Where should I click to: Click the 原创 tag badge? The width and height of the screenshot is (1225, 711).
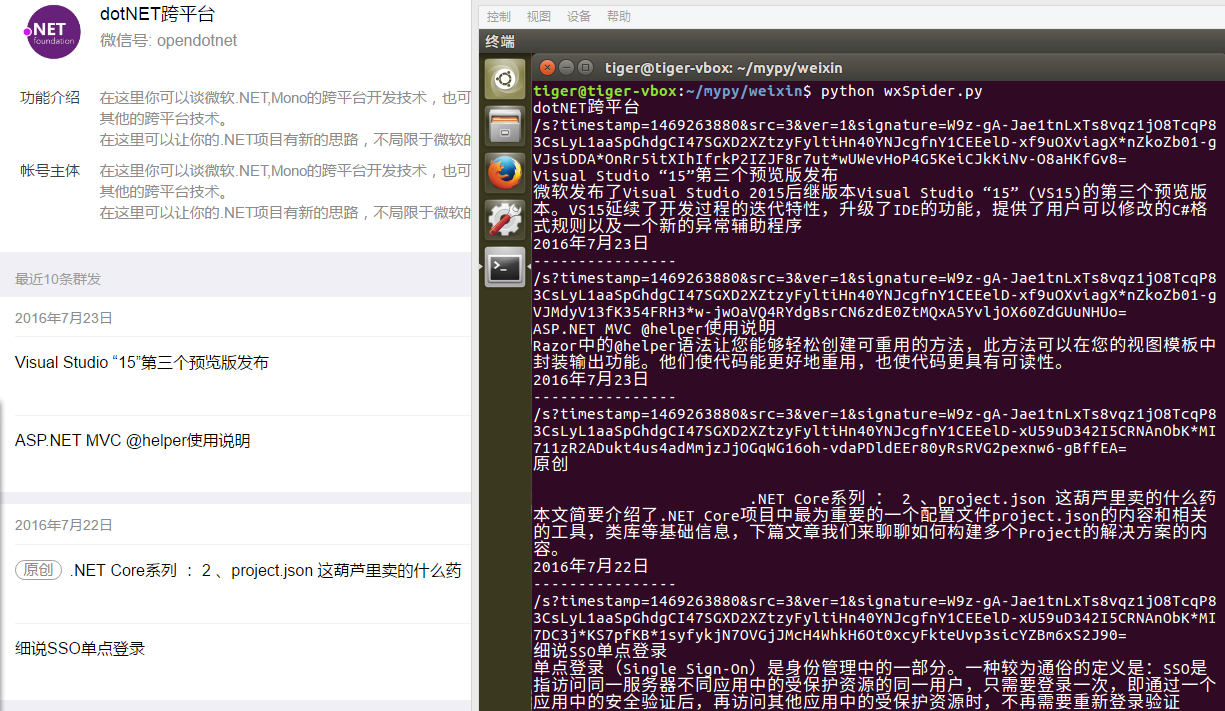point(39,570)
